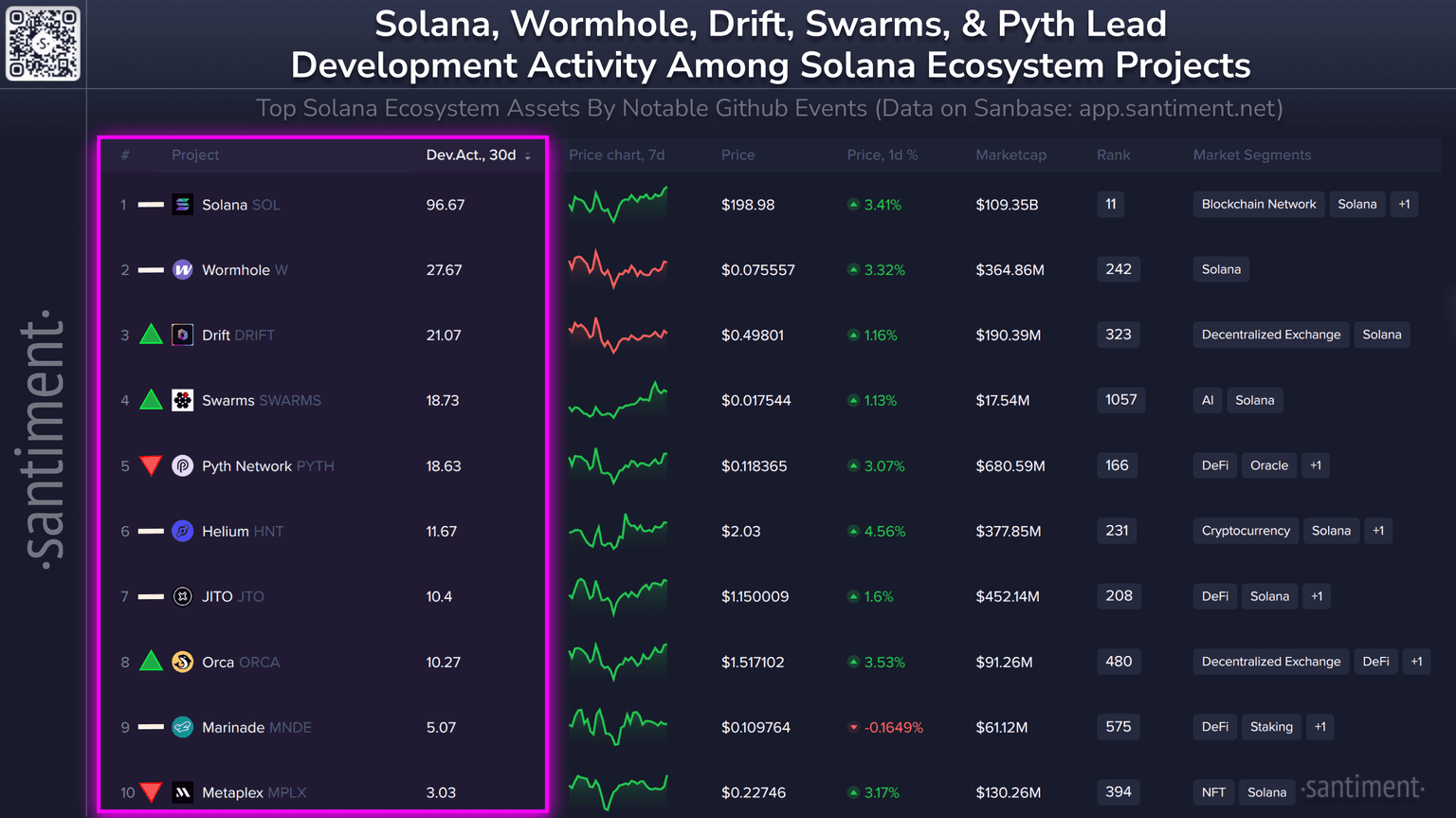Click the Marinade MNDE logo icon

click(182, 728)
